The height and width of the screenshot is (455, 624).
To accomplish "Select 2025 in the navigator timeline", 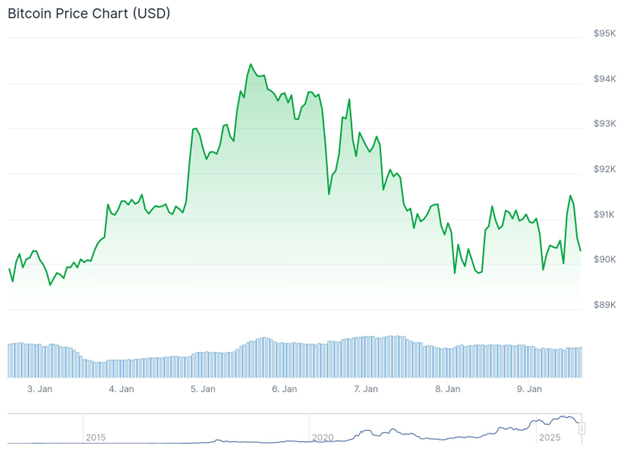I will pyautogui.click(x=550, y=438).
